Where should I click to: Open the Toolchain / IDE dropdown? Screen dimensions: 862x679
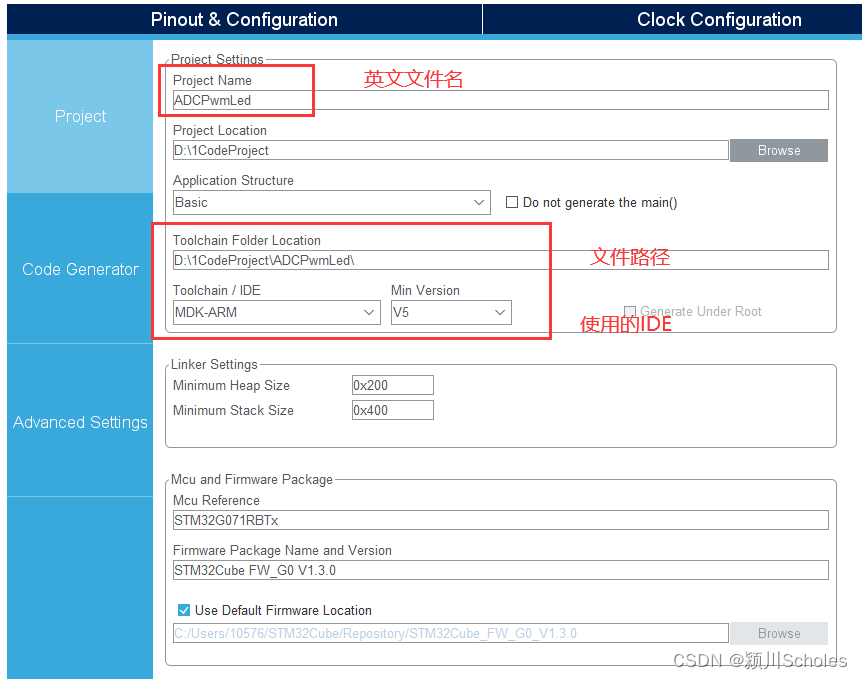(x=276, y=312)
